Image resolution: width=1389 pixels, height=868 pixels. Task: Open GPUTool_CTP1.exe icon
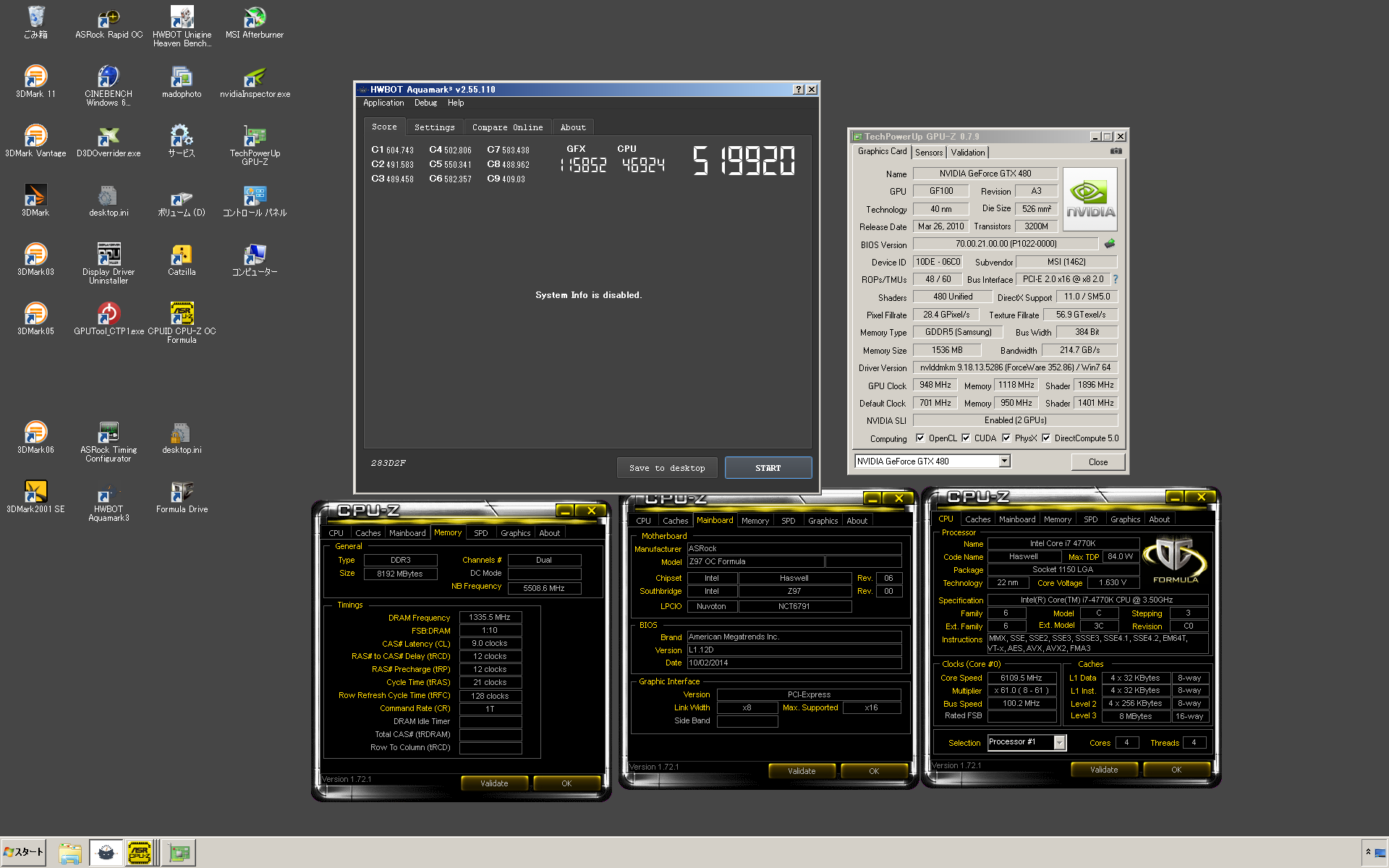109,318
